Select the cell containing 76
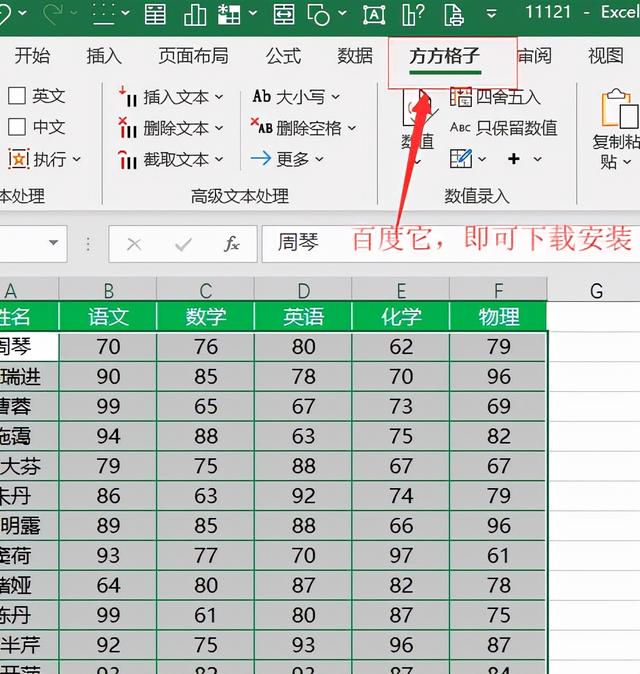 click(x=205, y=346)
